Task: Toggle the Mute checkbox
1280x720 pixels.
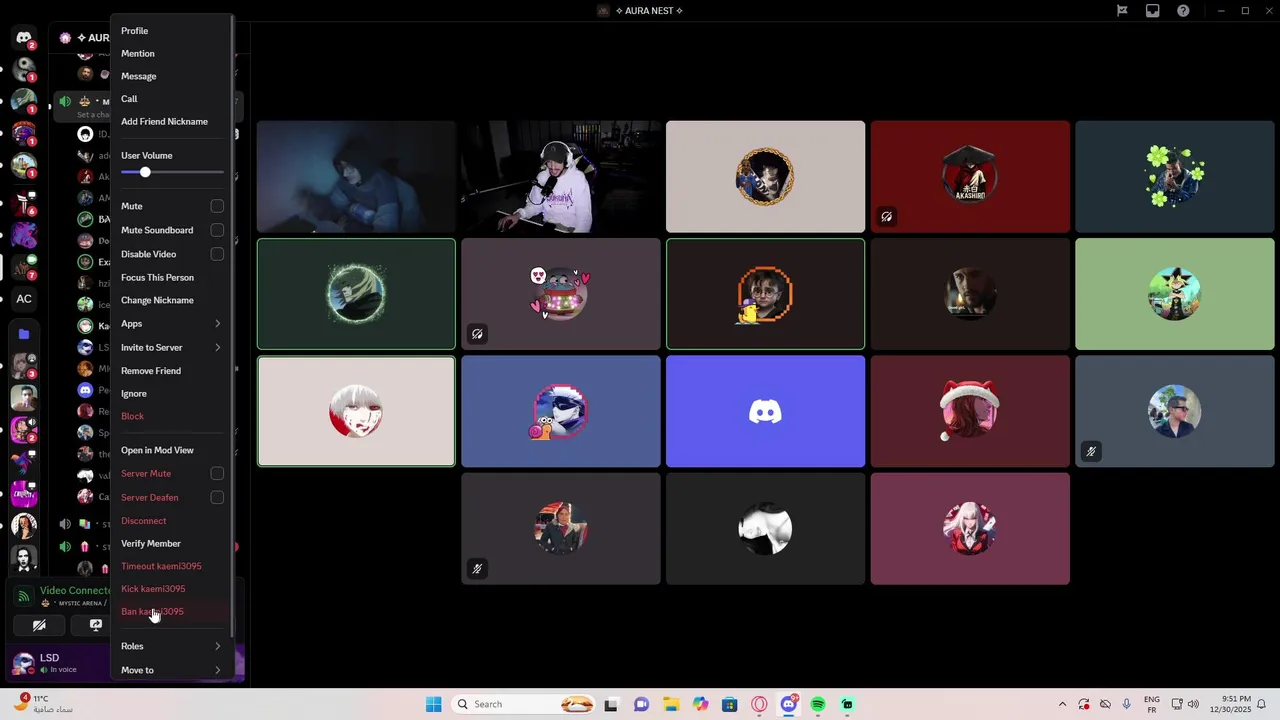Action: [x=217, y=206]
